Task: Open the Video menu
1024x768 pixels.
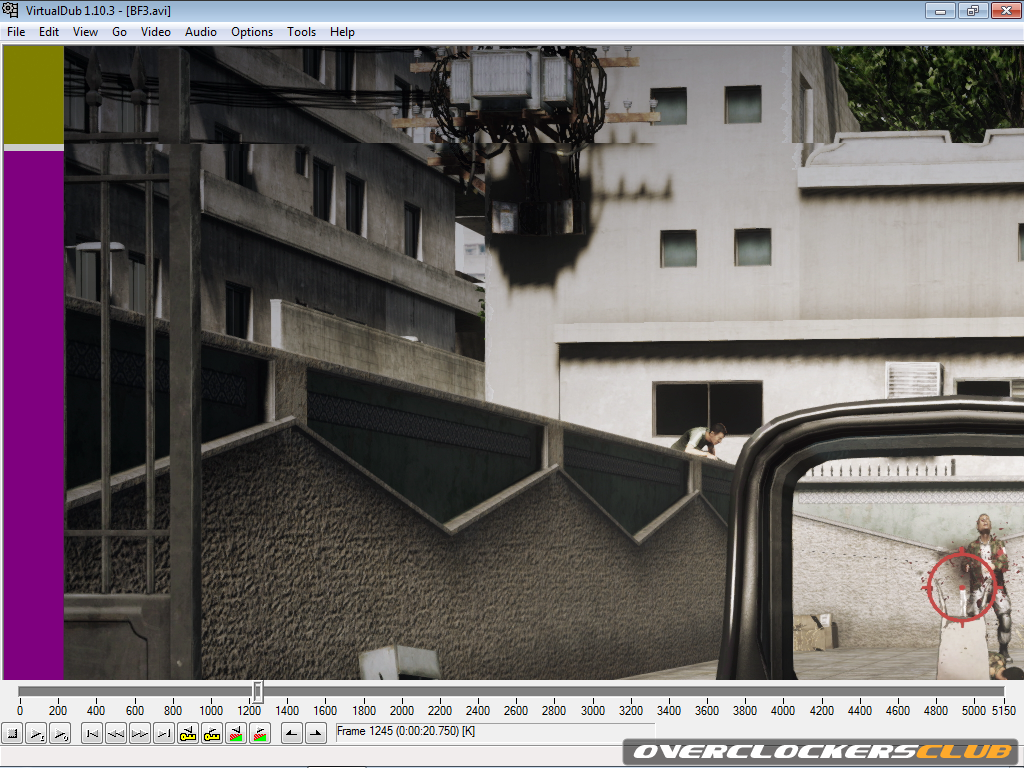Action: click(x=155, y=32)
